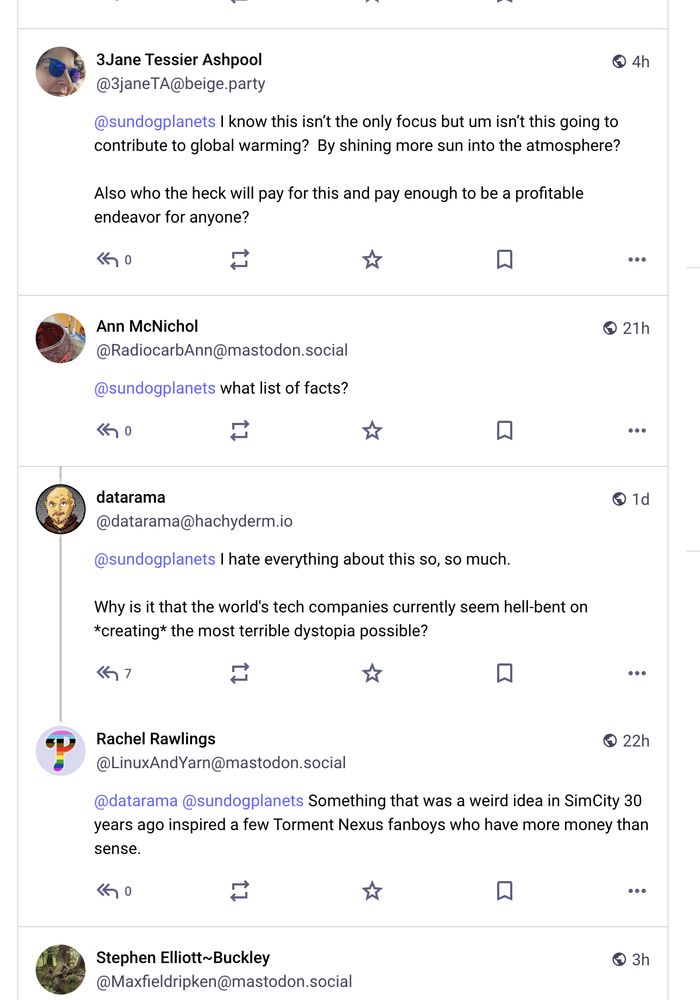Expand options on Rachel Rawlings' post
700x1000 pixels.
click(637, 890)
